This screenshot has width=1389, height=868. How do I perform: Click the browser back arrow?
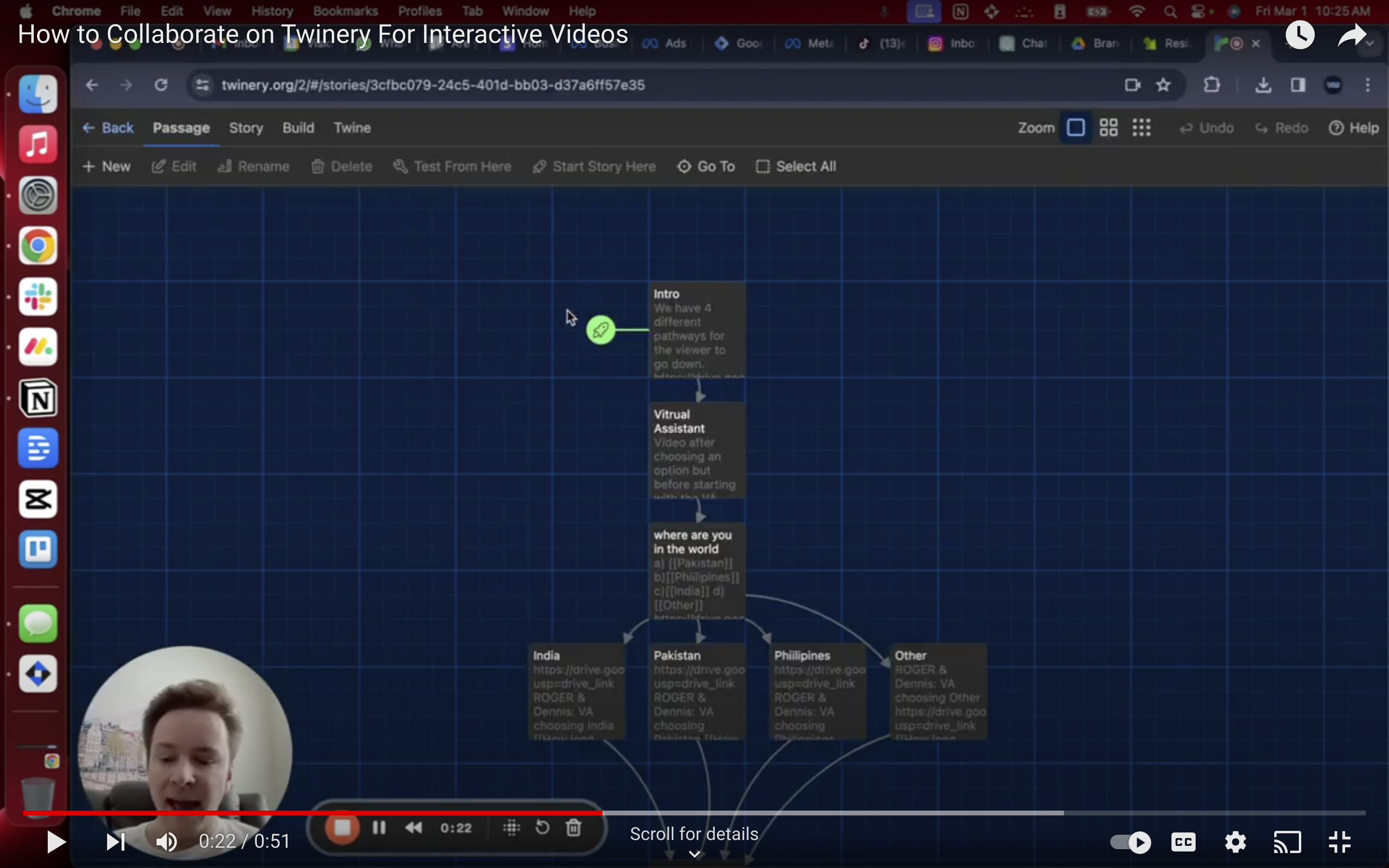point(92,85)
